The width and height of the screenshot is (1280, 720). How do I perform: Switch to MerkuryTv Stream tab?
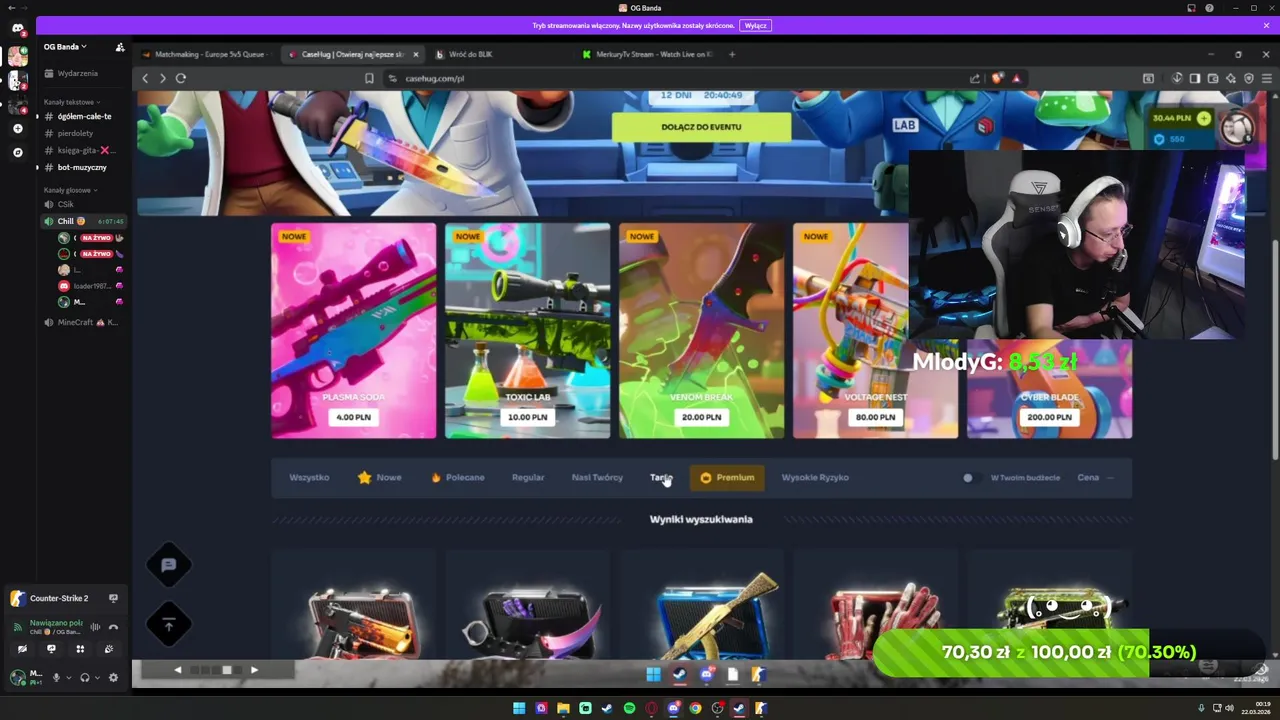(647, 54)
